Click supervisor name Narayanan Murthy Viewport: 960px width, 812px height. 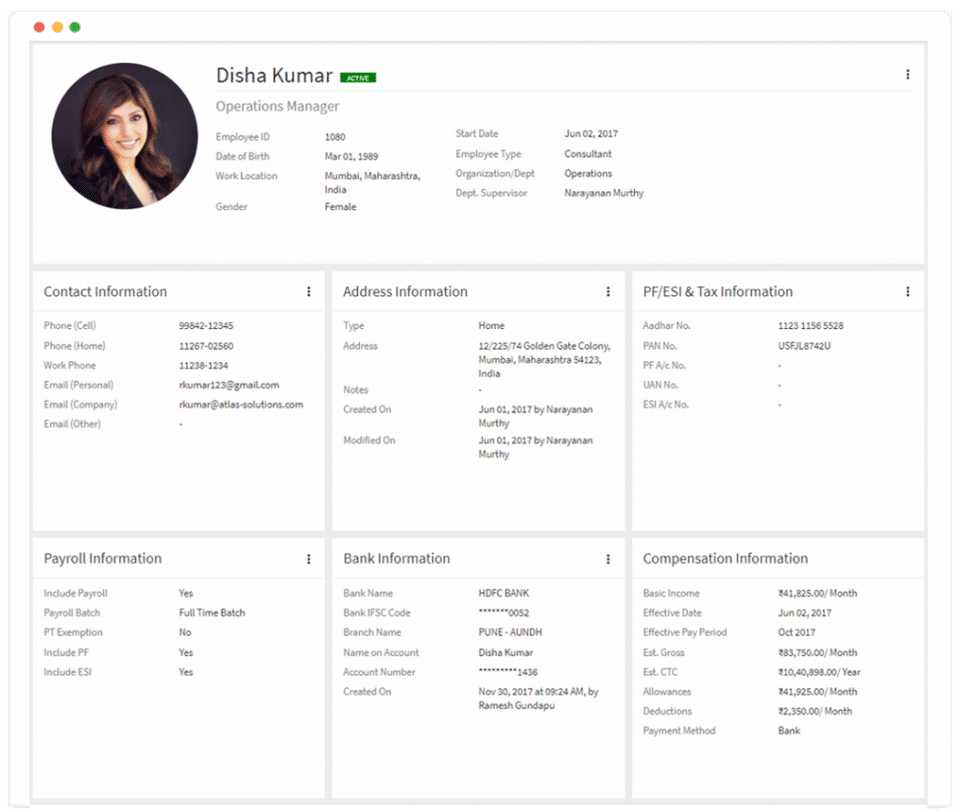604,193
